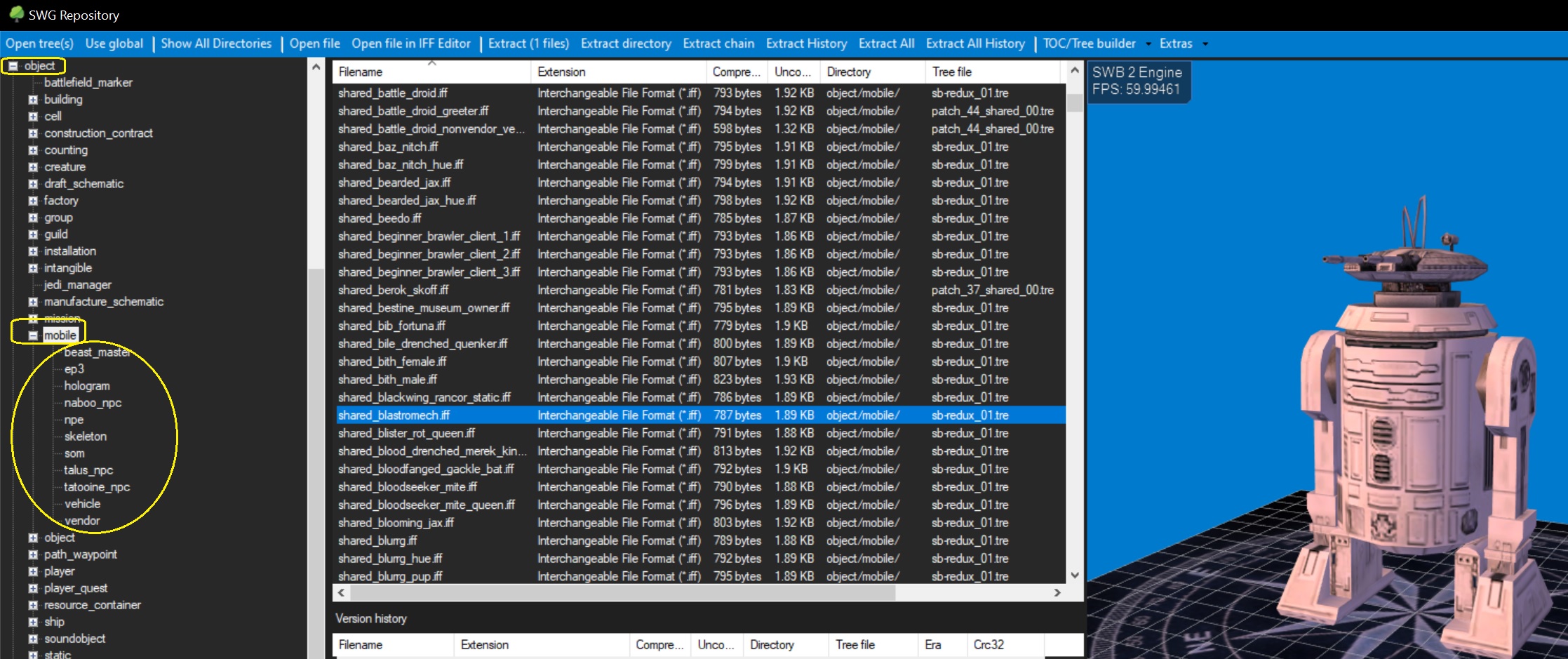Select file shared_berok_skoff.iff

394,290
